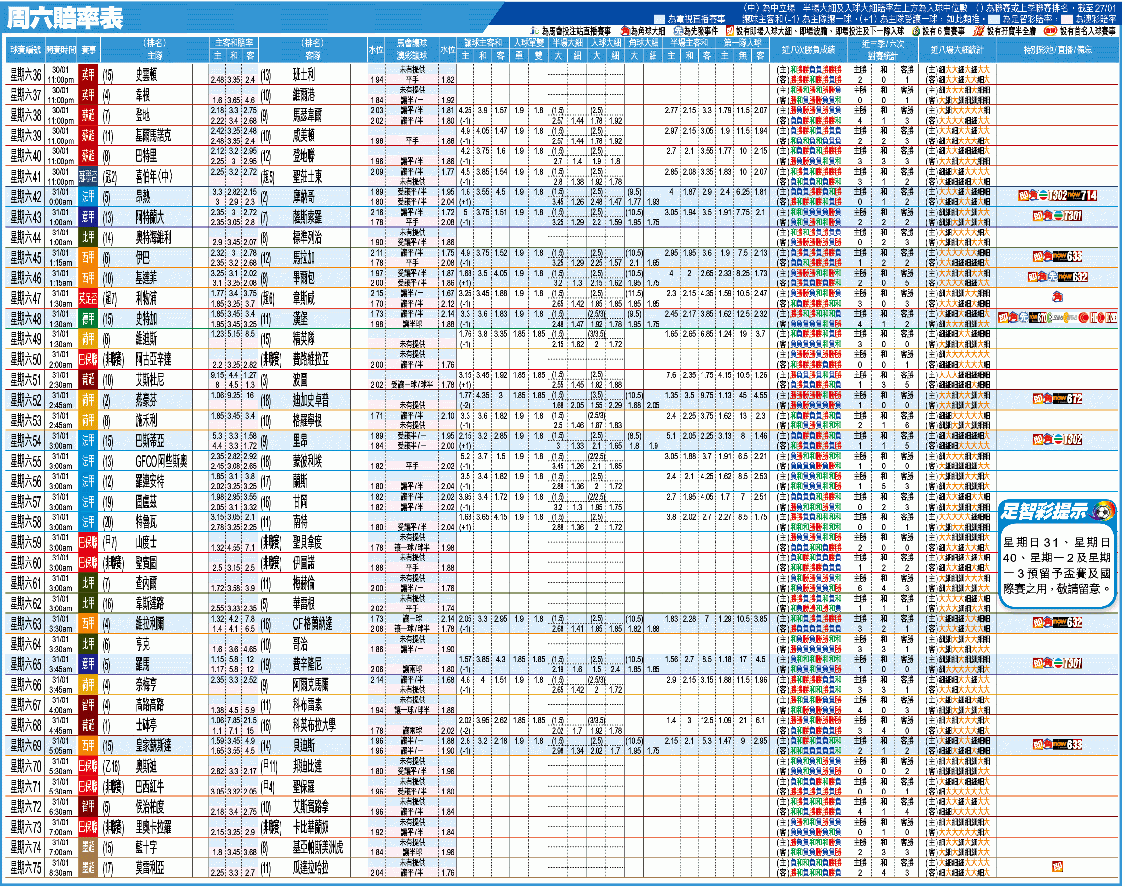Screen dimensions: 1125x887
Task: Click away team 維爾港
Action: (304, 95)
